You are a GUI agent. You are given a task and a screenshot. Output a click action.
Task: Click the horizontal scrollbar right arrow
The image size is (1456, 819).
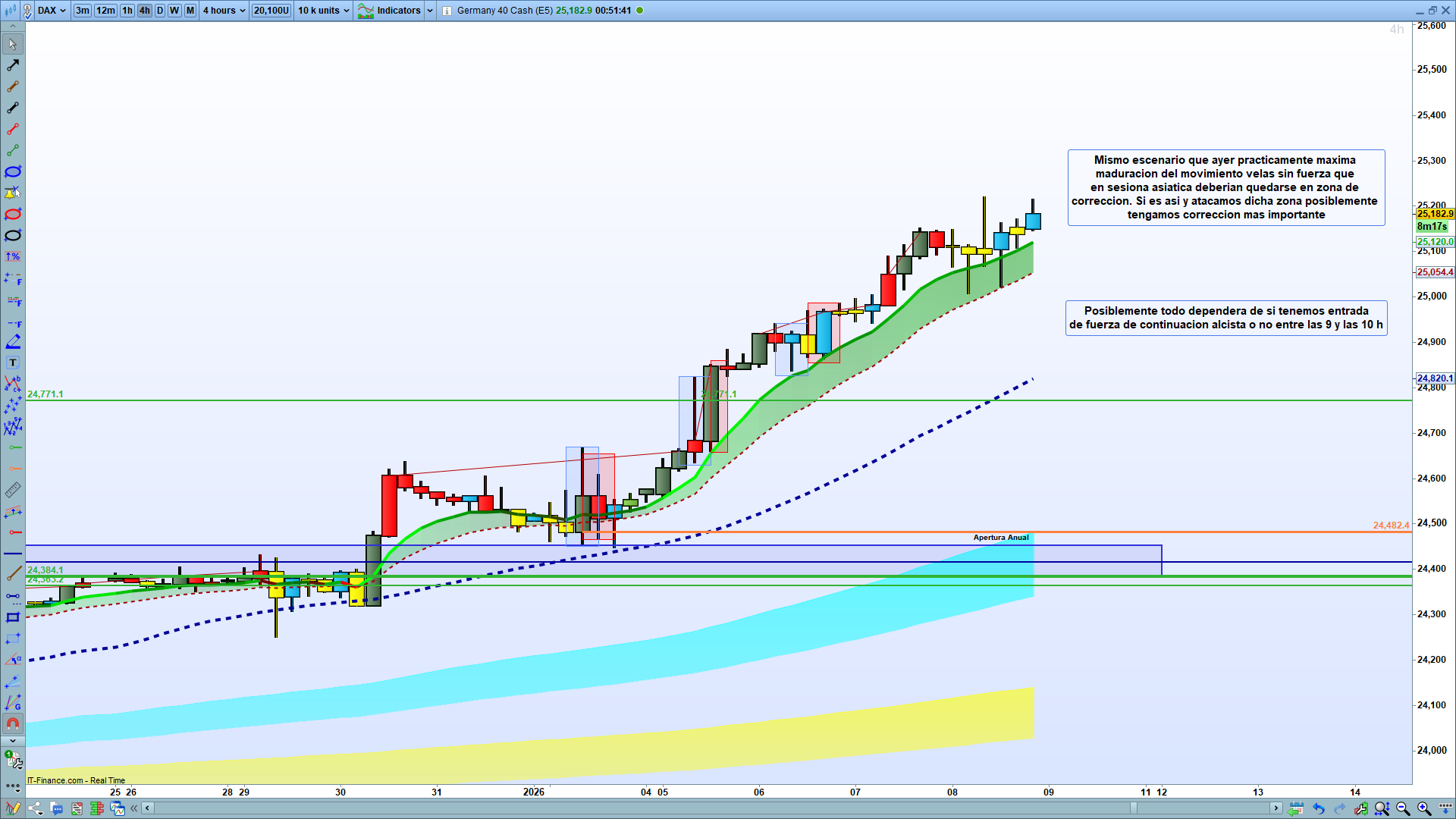tap(1276, 808)
